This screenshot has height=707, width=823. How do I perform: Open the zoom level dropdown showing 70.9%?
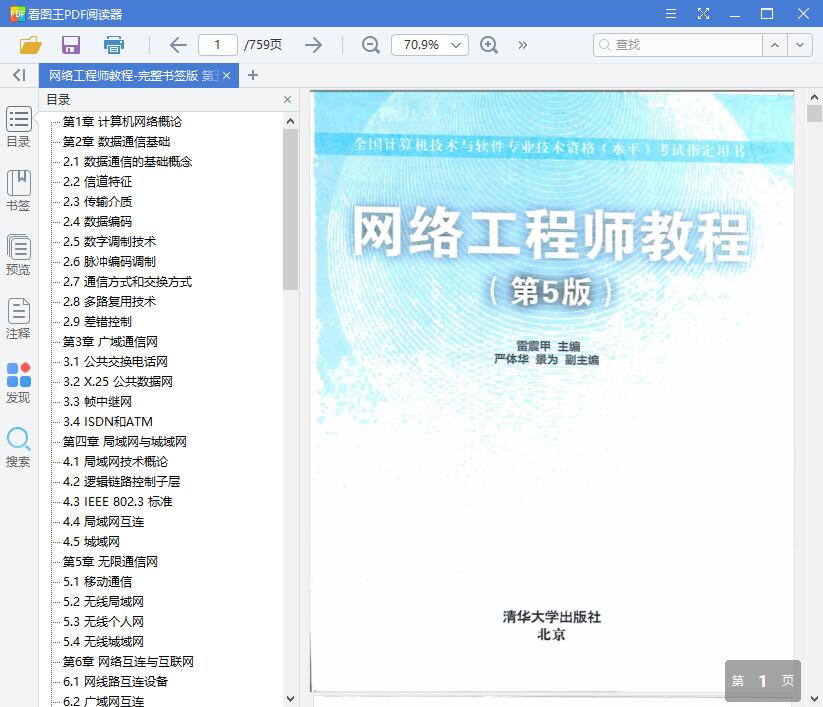click(429, 45)
